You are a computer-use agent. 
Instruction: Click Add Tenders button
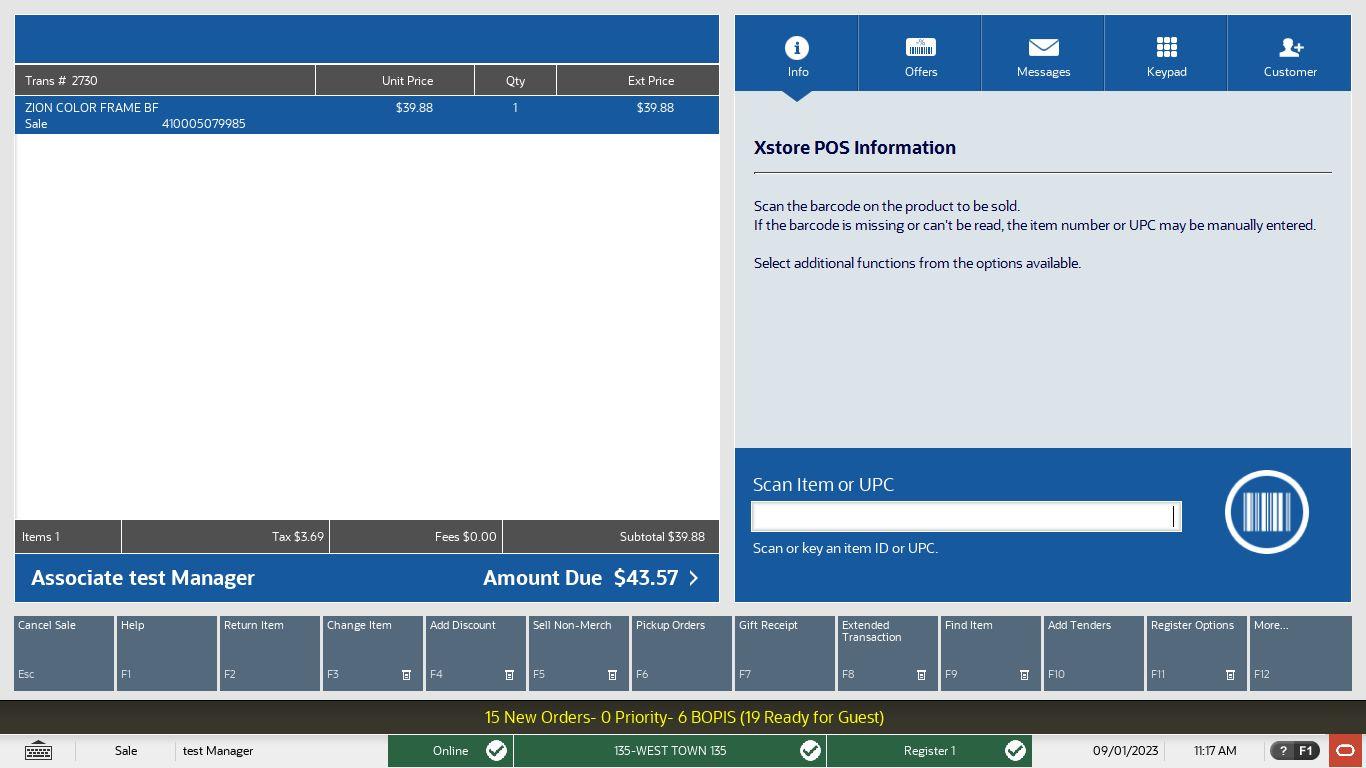pos(1094,653)
